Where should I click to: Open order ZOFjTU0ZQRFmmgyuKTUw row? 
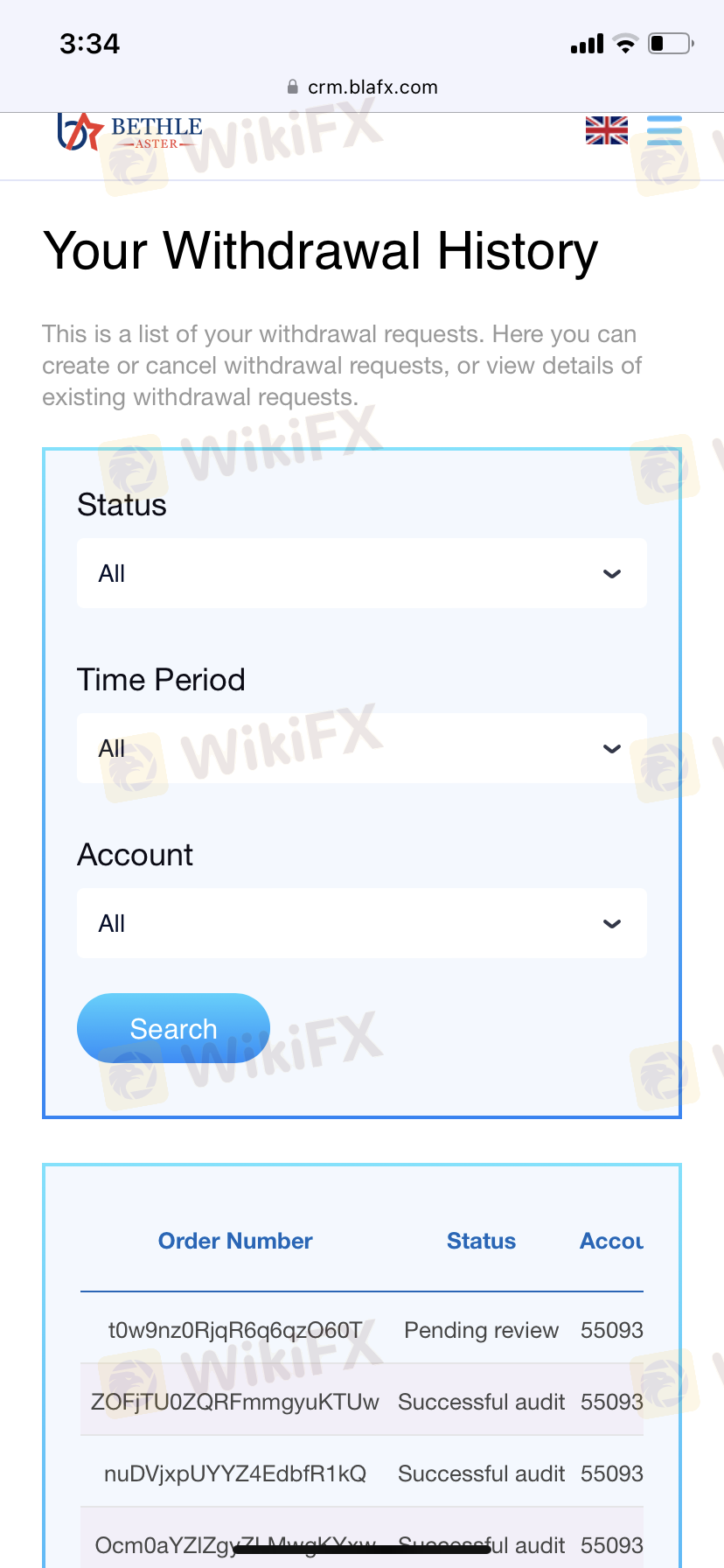pyautogui.click(x=362, y=1402)
